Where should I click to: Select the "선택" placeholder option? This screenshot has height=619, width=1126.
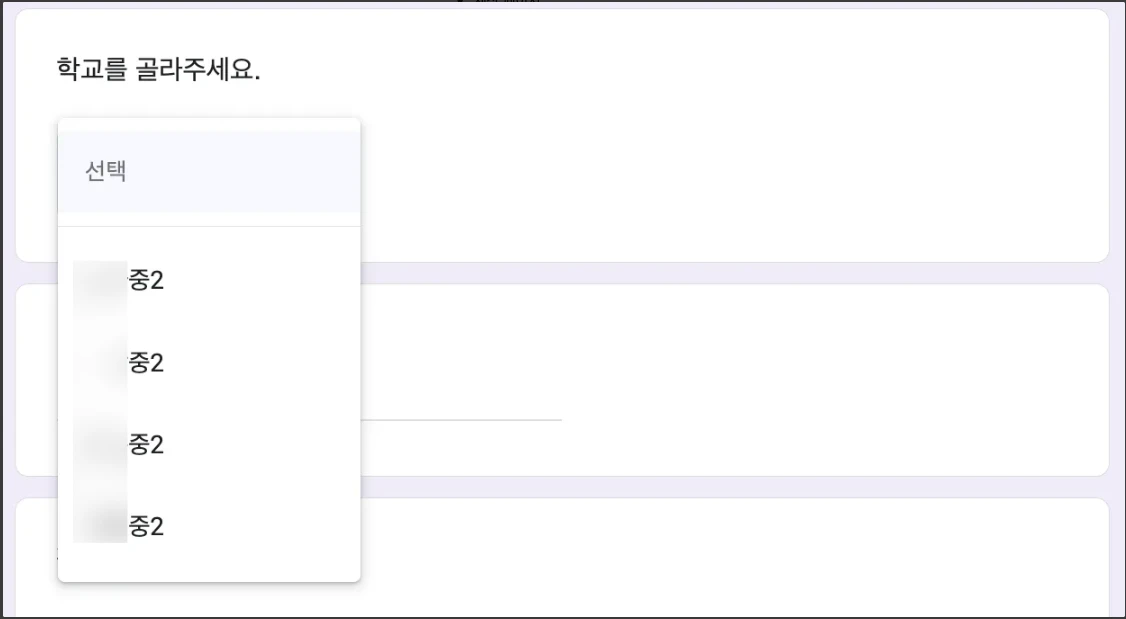coord(106,171)
